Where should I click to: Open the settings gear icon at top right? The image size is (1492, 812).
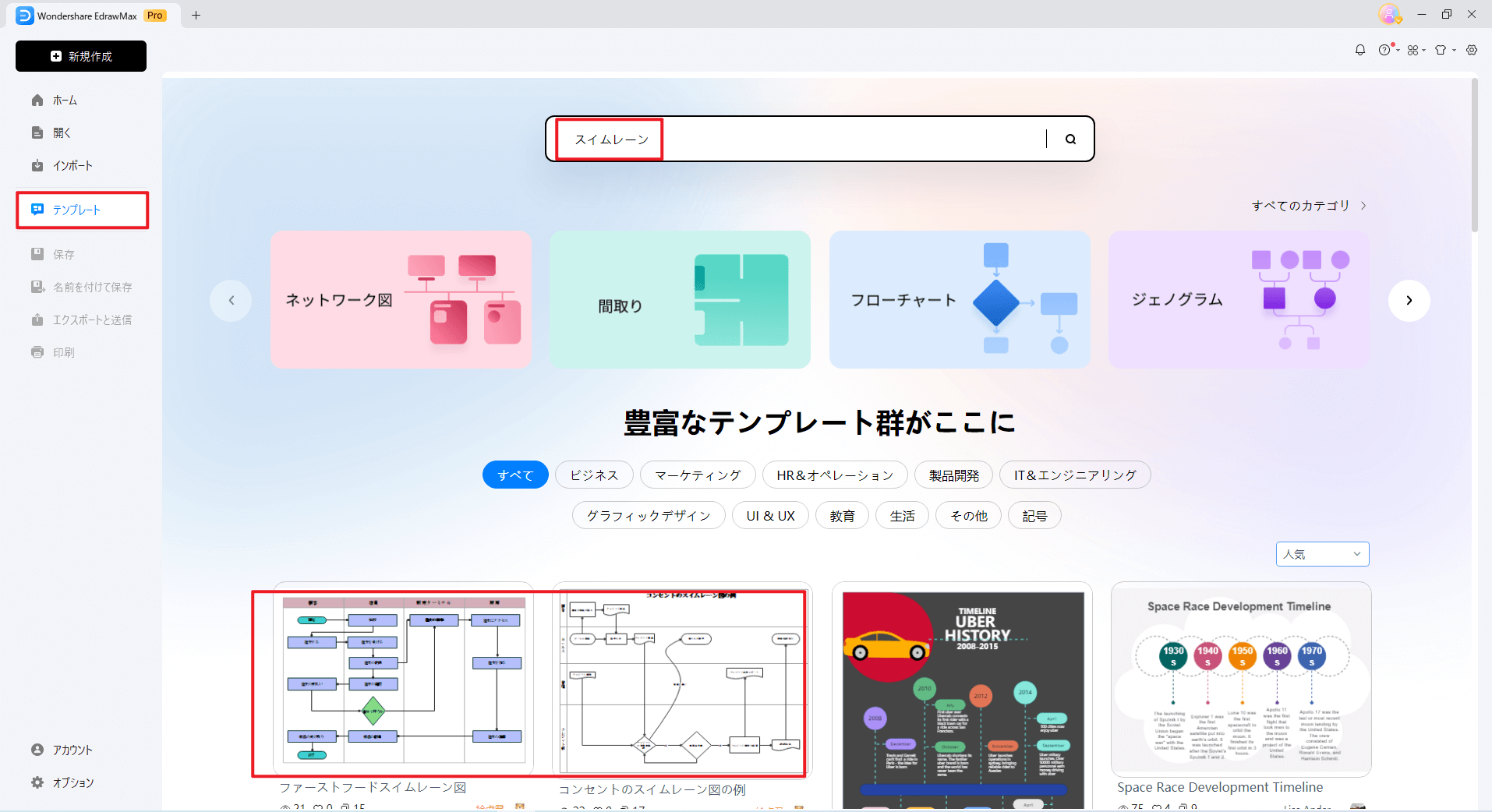click(1472, 50)
